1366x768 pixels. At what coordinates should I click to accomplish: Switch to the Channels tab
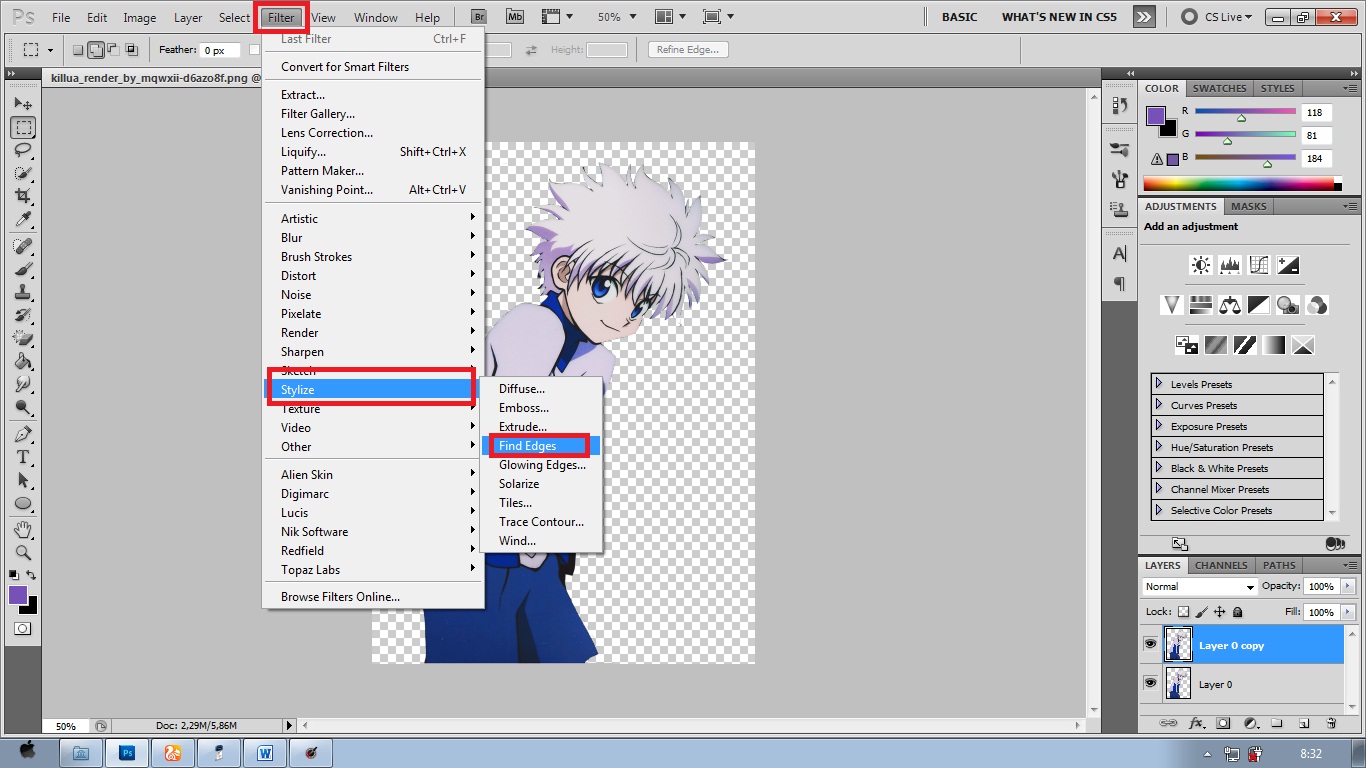pos(1221,565)
